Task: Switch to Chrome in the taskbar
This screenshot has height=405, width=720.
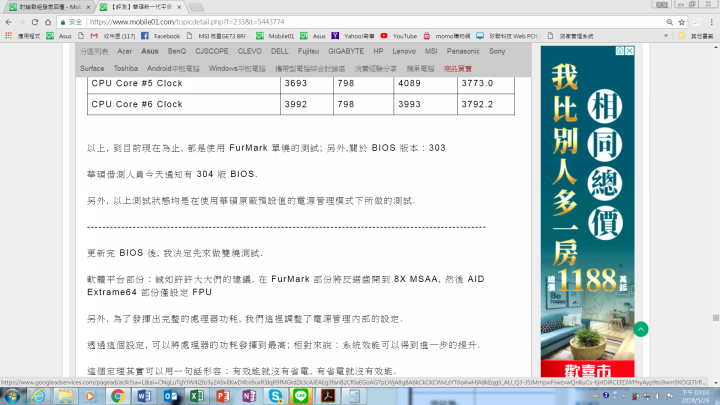Action: 118,396
